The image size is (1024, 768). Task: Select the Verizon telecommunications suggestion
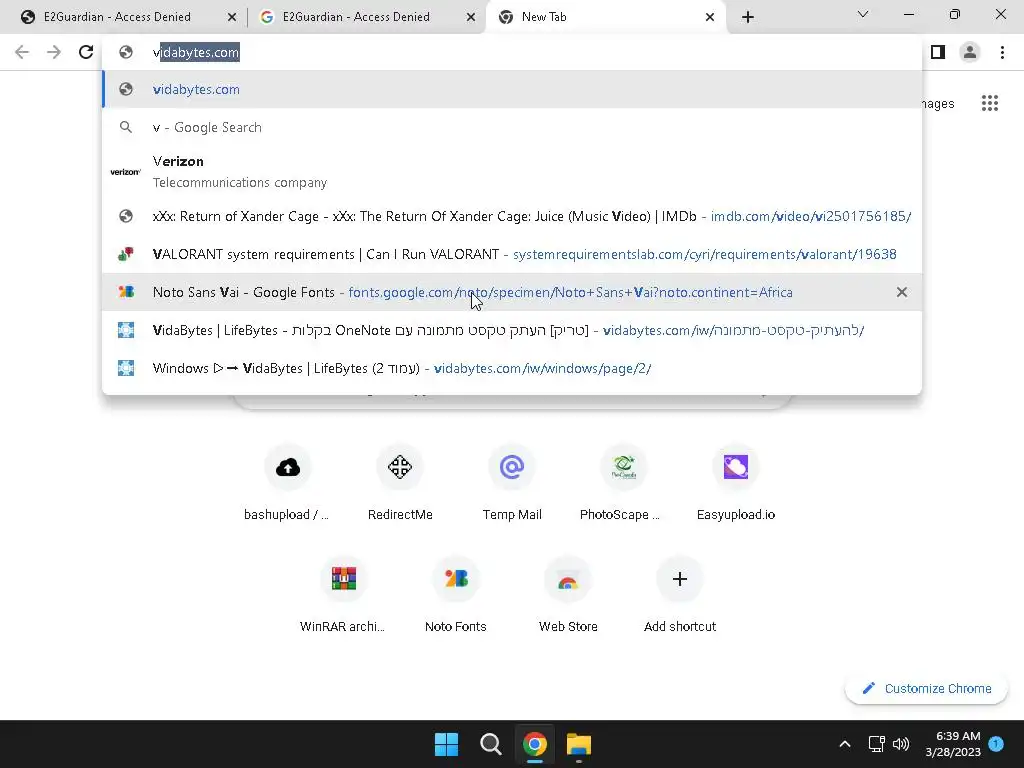[512, 172]
